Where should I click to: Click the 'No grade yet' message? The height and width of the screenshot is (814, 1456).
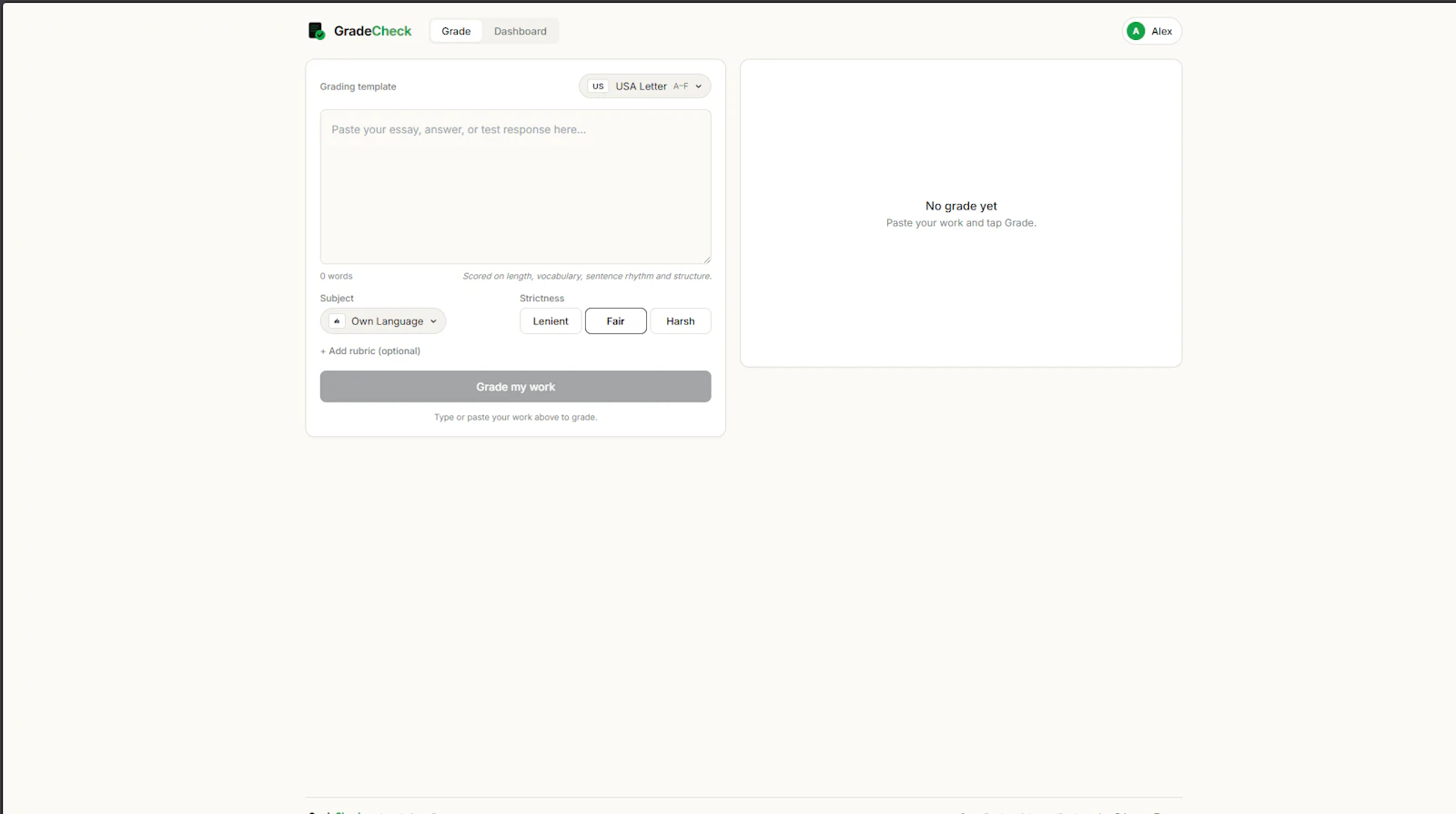tap(961, 207)
